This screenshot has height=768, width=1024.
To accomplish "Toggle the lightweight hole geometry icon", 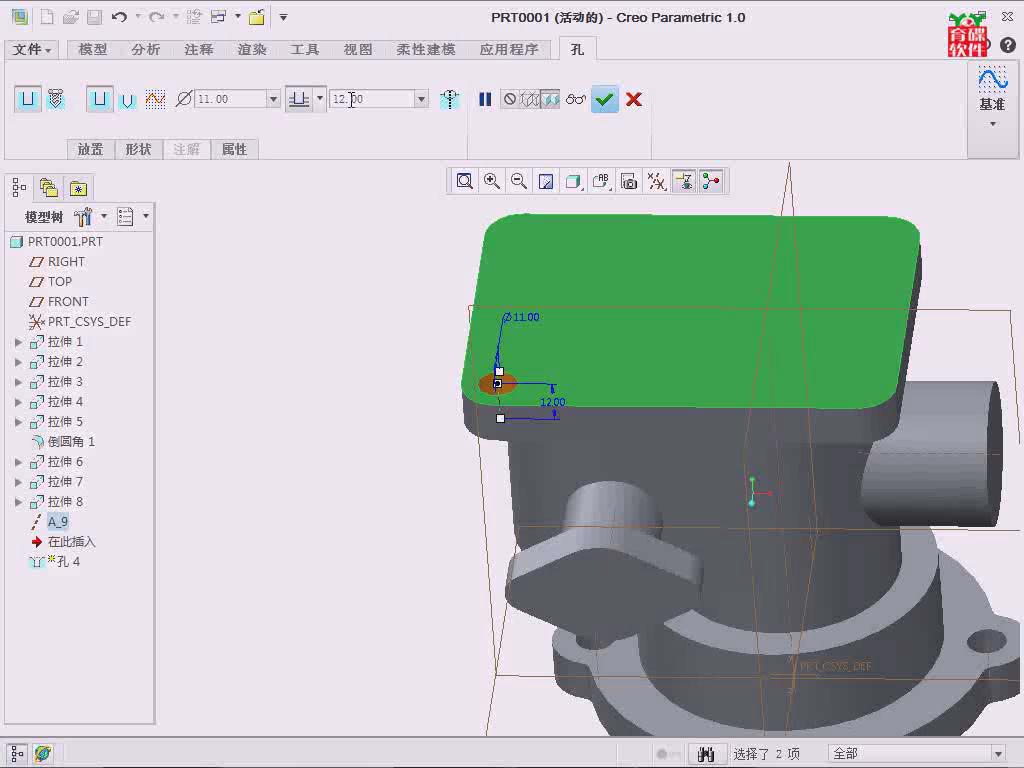I will 450,99.
